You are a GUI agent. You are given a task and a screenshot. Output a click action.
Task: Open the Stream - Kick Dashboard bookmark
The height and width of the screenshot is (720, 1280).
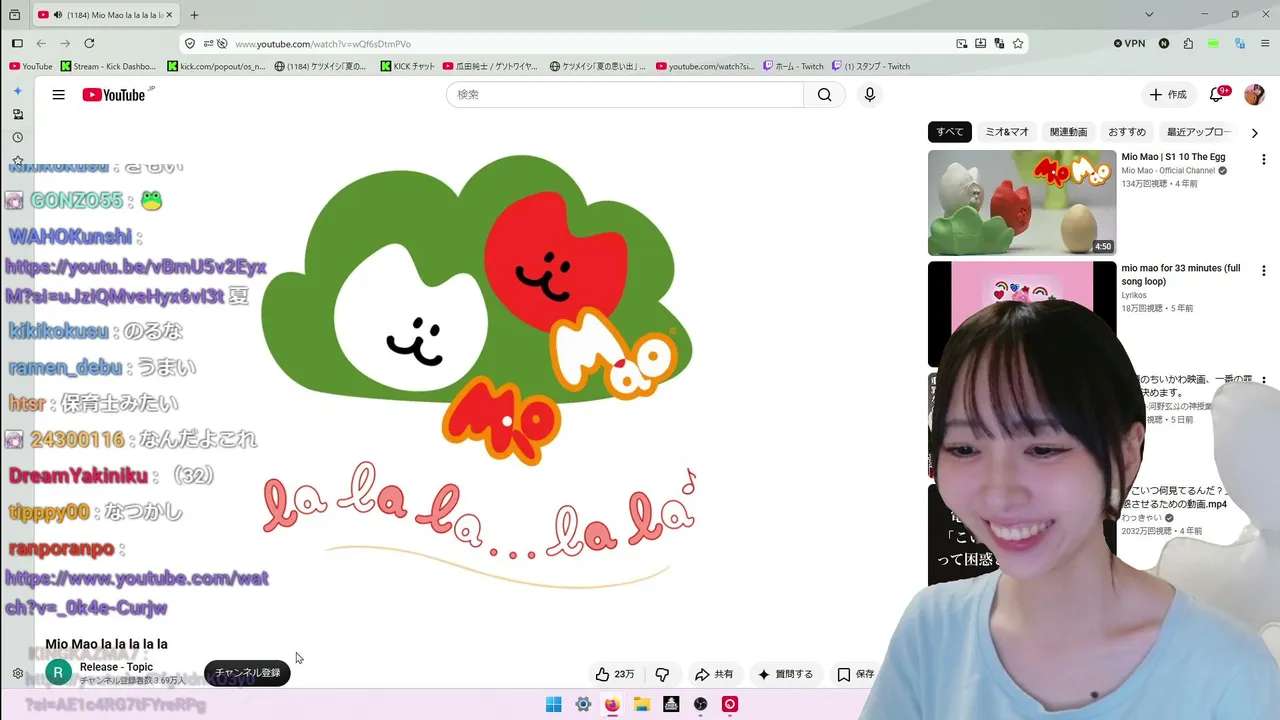point(109,66)
